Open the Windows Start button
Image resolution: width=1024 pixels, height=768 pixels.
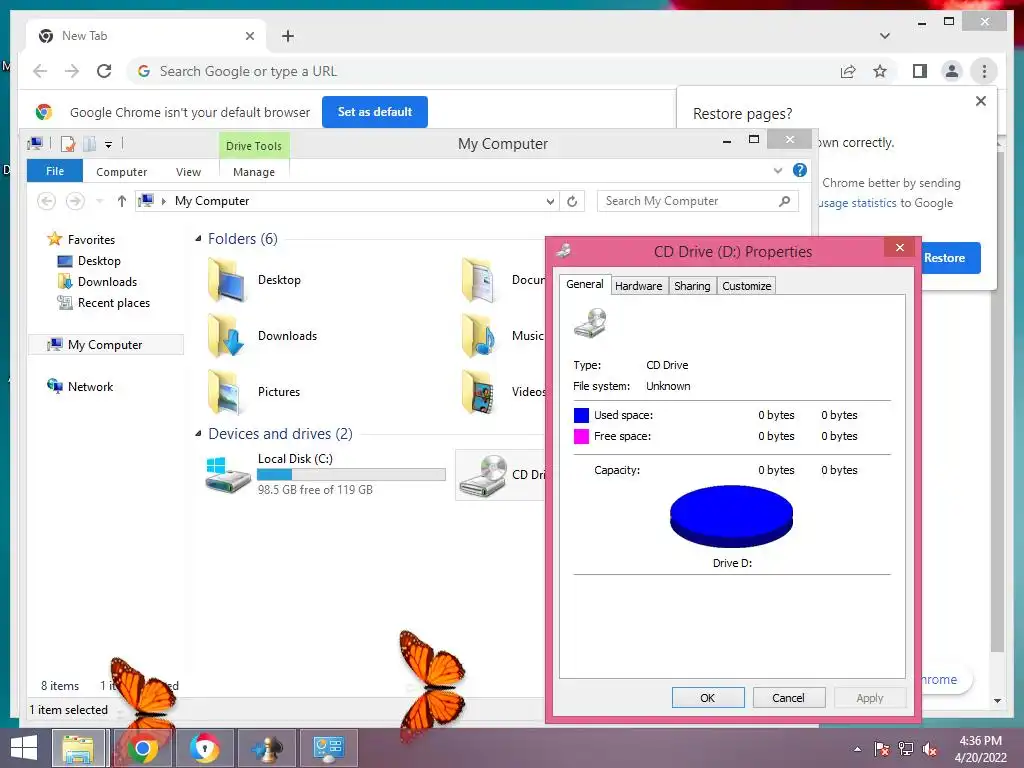[24, 748]
